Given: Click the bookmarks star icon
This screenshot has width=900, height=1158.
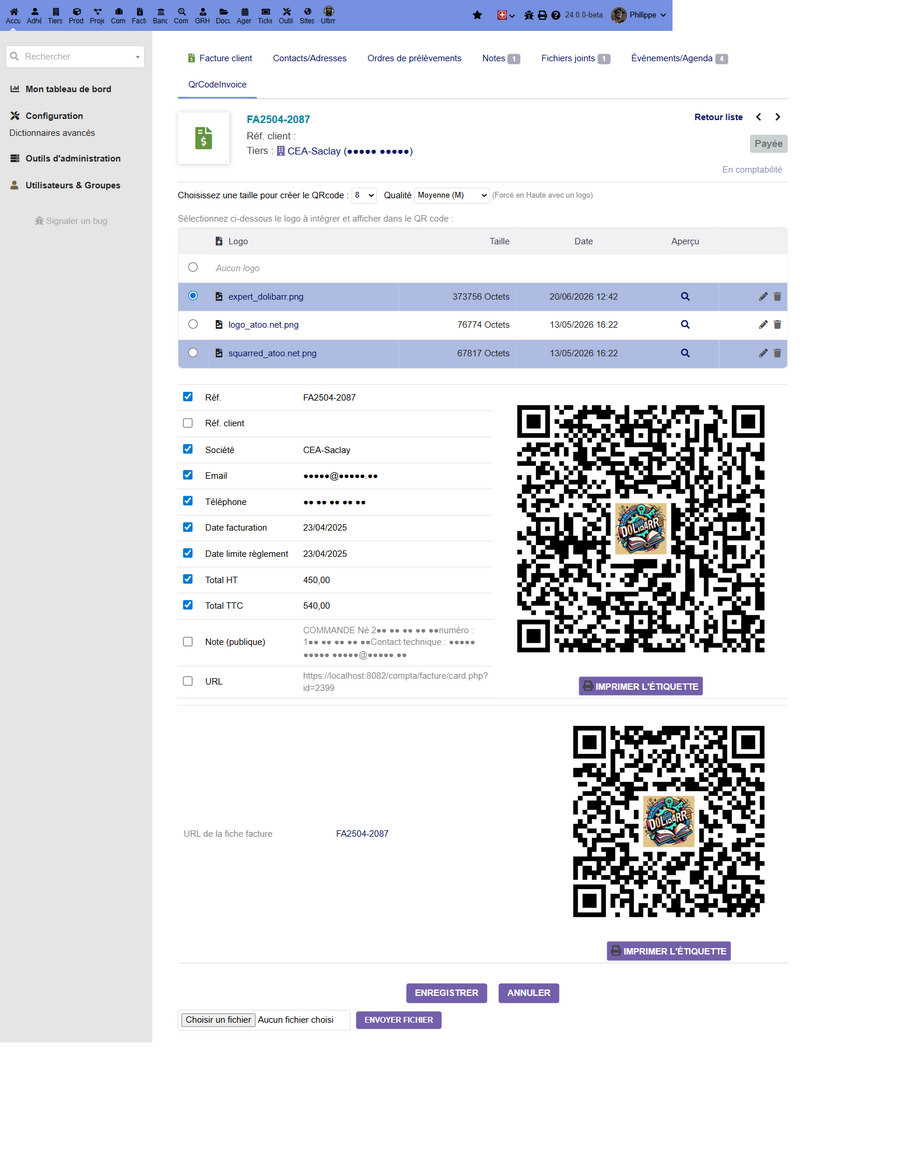Looking at the screenshot, I should 477,15.
